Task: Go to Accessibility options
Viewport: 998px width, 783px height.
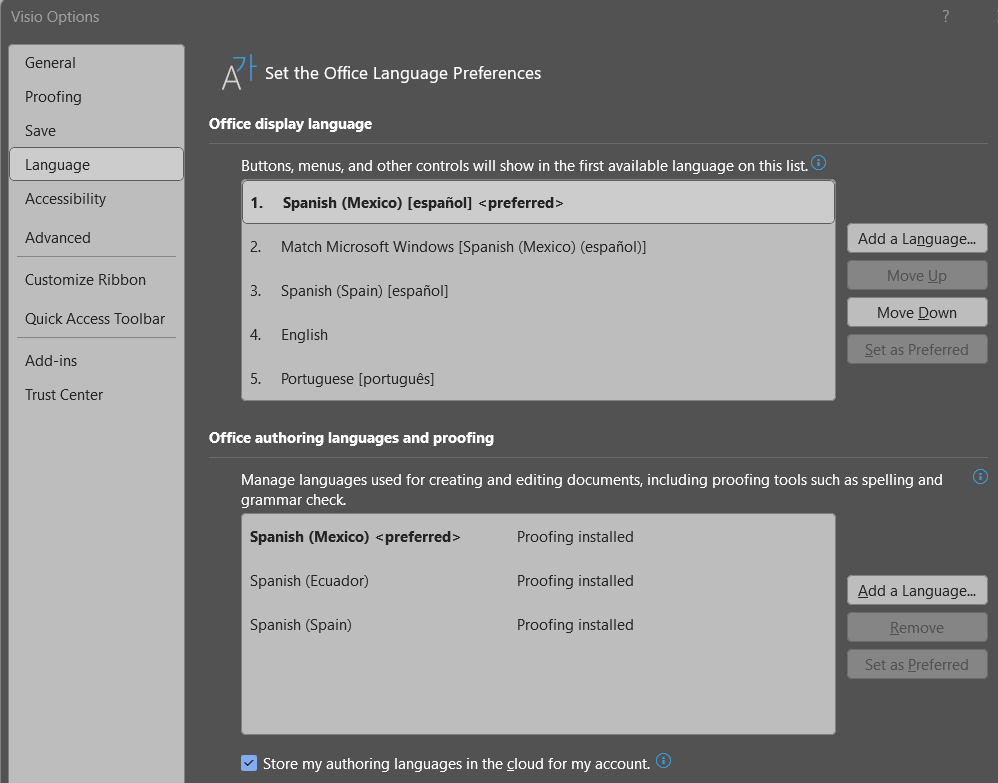Action: 97,199
